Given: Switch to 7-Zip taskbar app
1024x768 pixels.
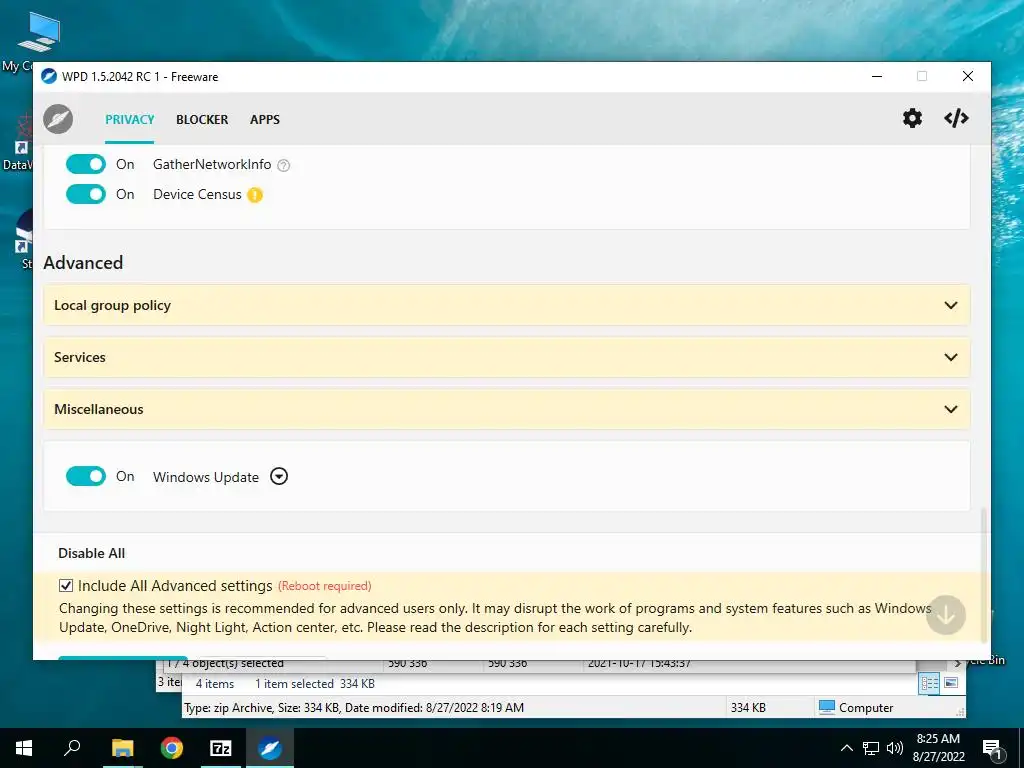Looking at the screenshot, I should click(221, 748).
